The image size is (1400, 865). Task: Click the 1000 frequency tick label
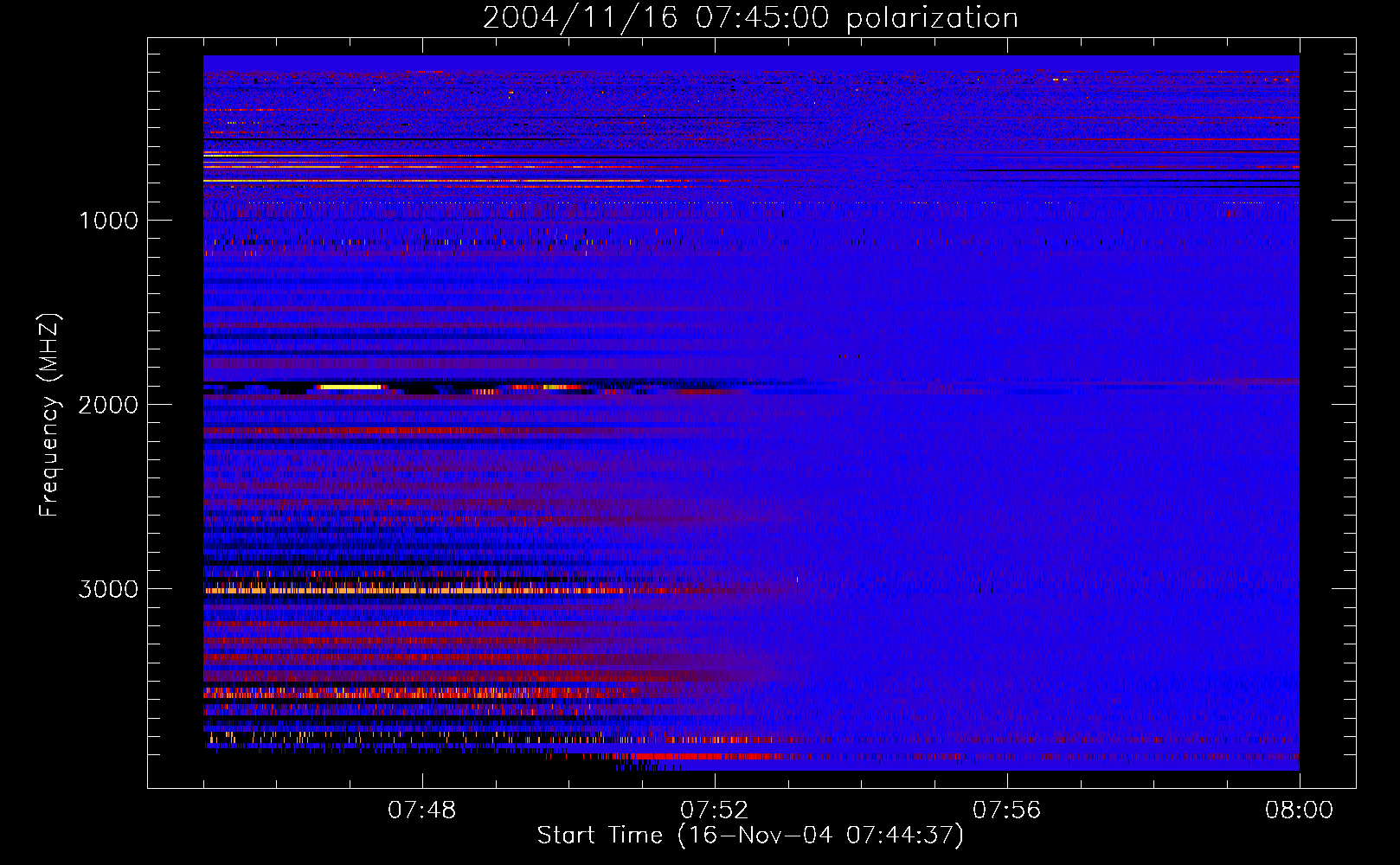pos(108,221)
